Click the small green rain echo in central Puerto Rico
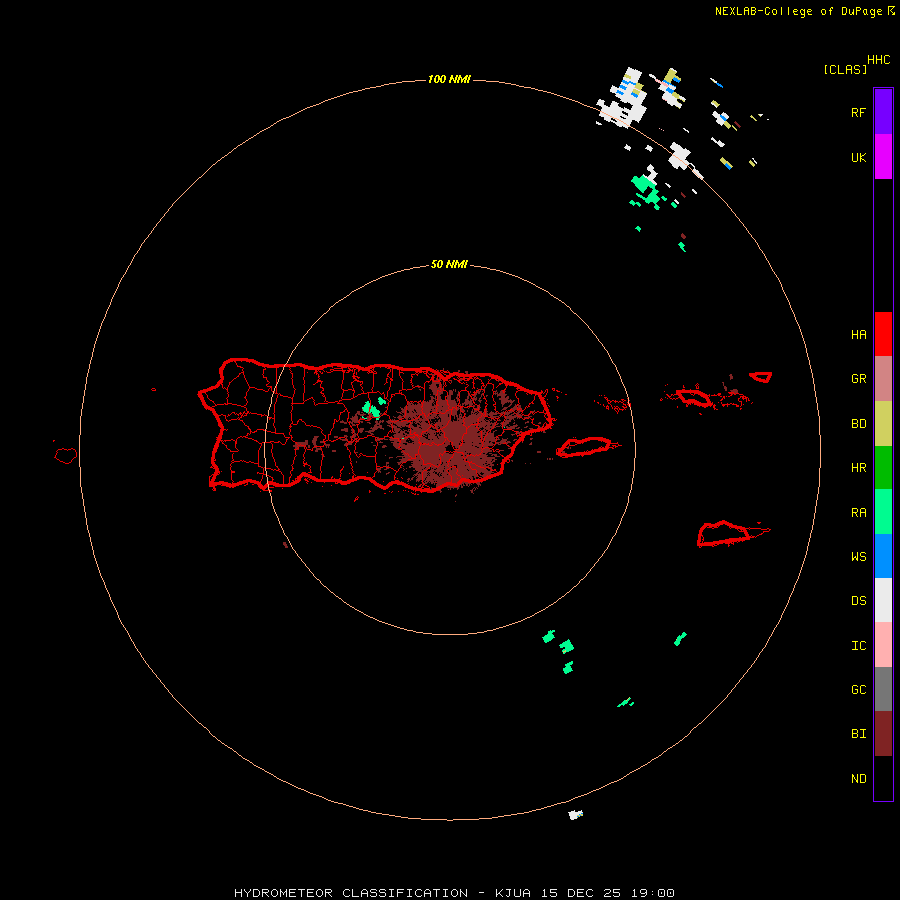The width and height of the screenshot is (900, 900). (x=373, y=408)
